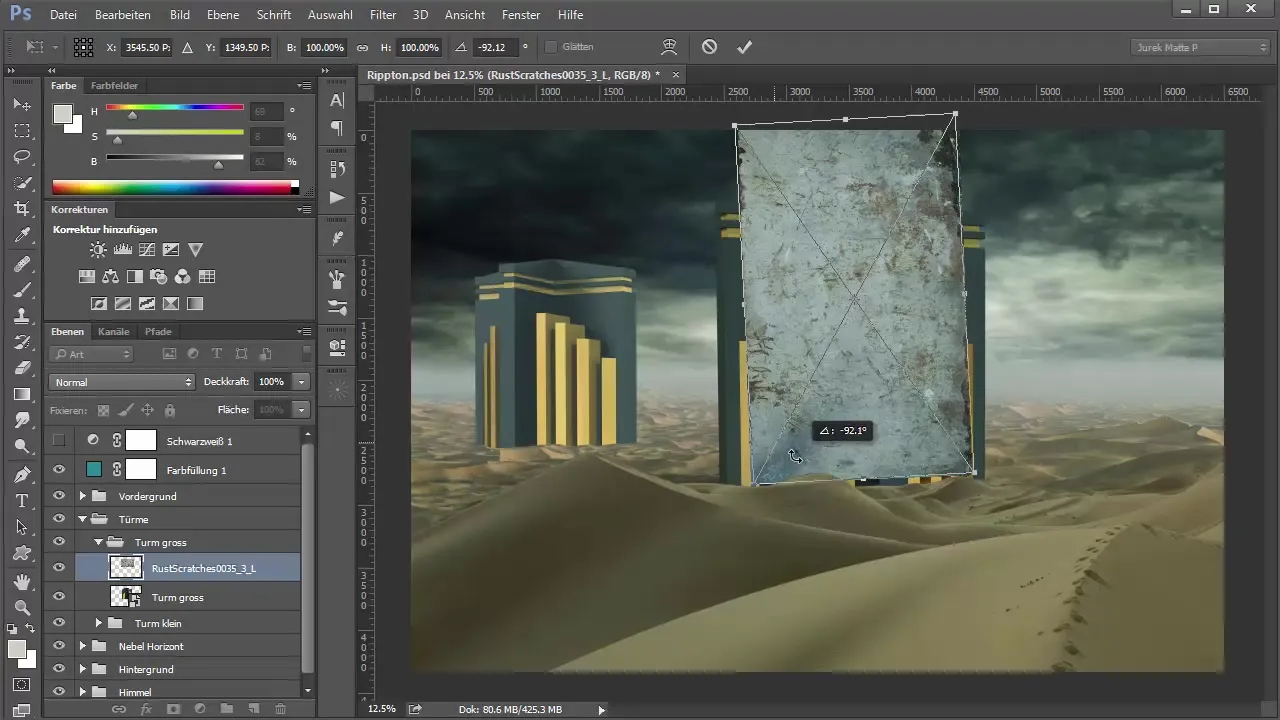Switch to warp mode in options bar
This screenshot has height=720, width=1280.
pos(670,47)
